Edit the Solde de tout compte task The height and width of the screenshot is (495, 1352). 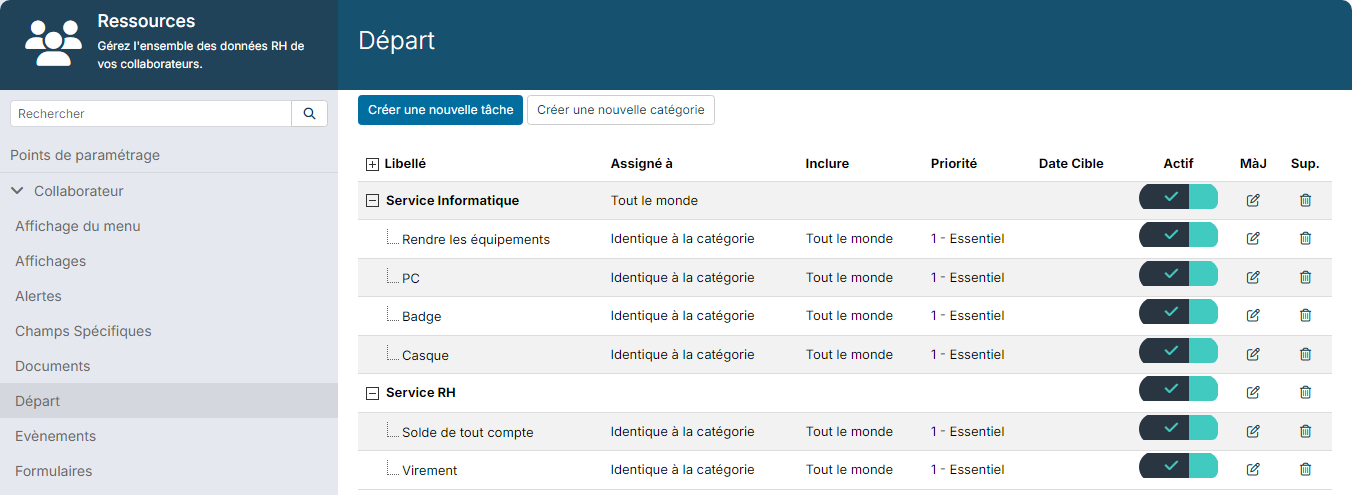pyautogui.click(x=1253, y=431)
